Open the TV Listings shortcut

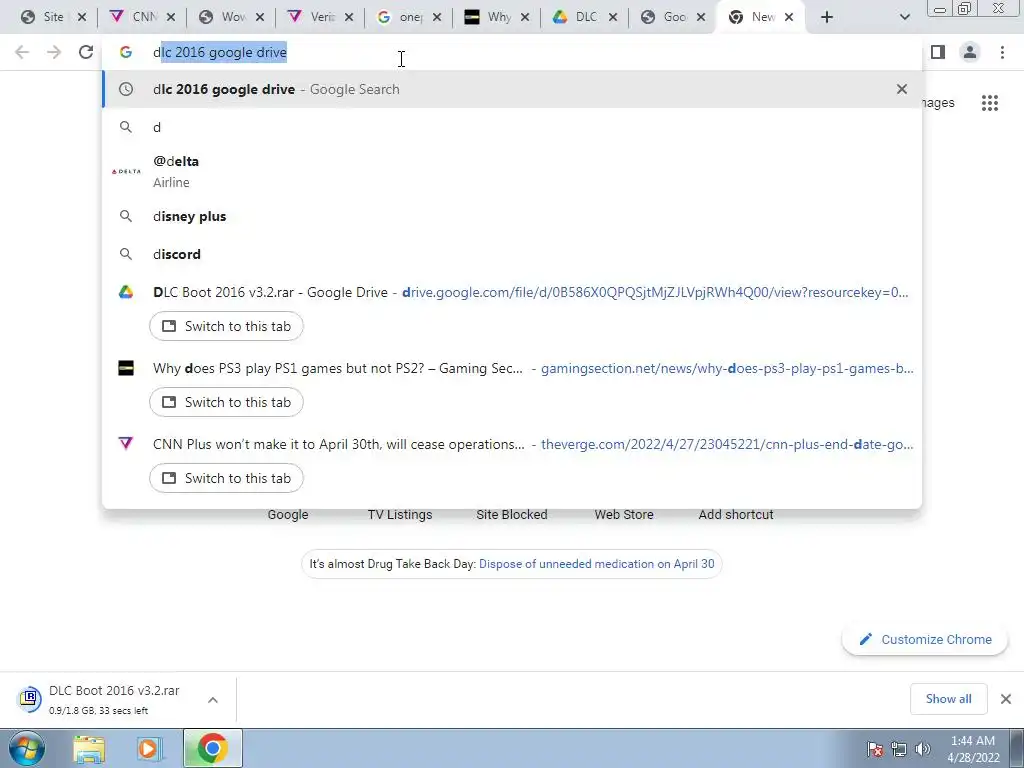point(400,514)
